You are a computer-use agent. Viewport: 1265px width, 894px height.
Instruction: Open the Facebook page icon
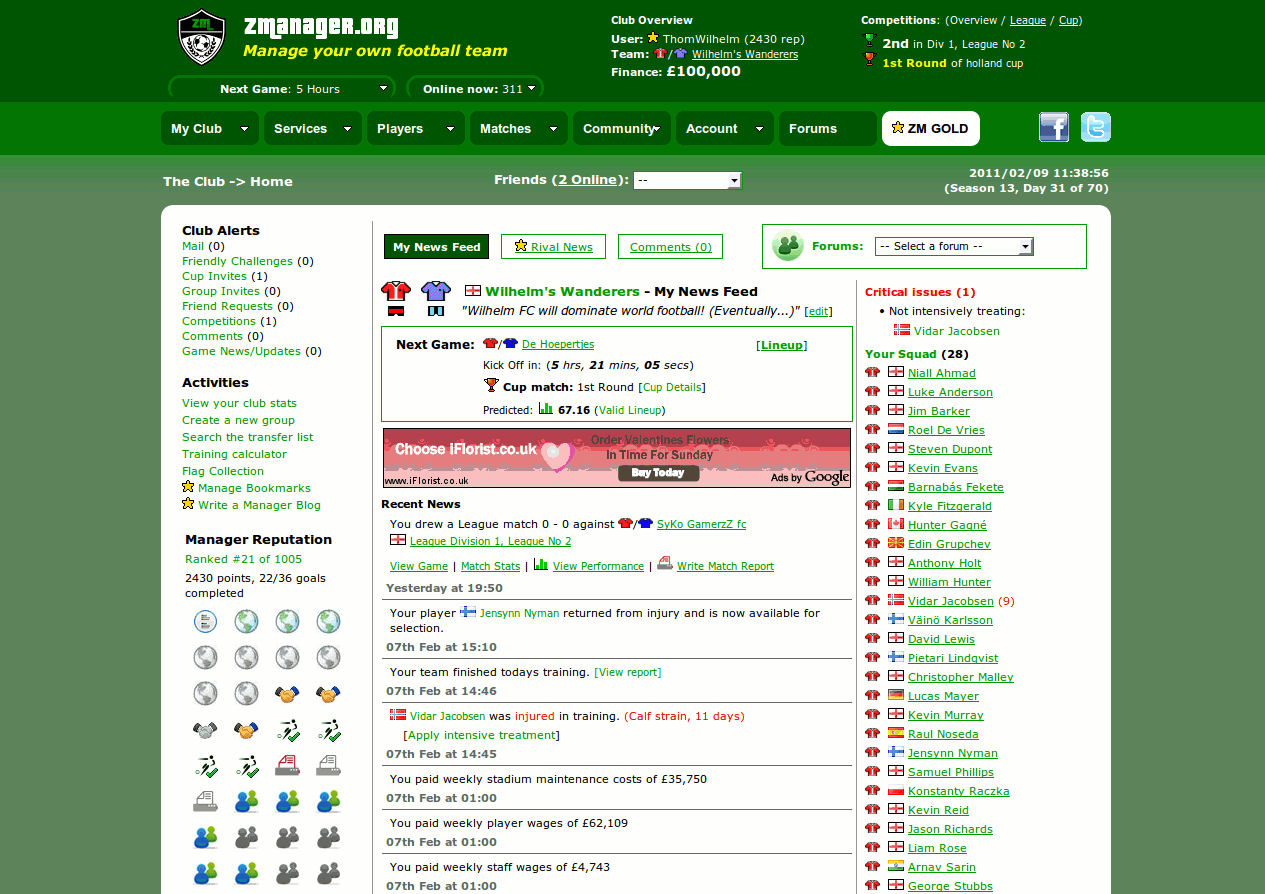[x=1054, y=127]
